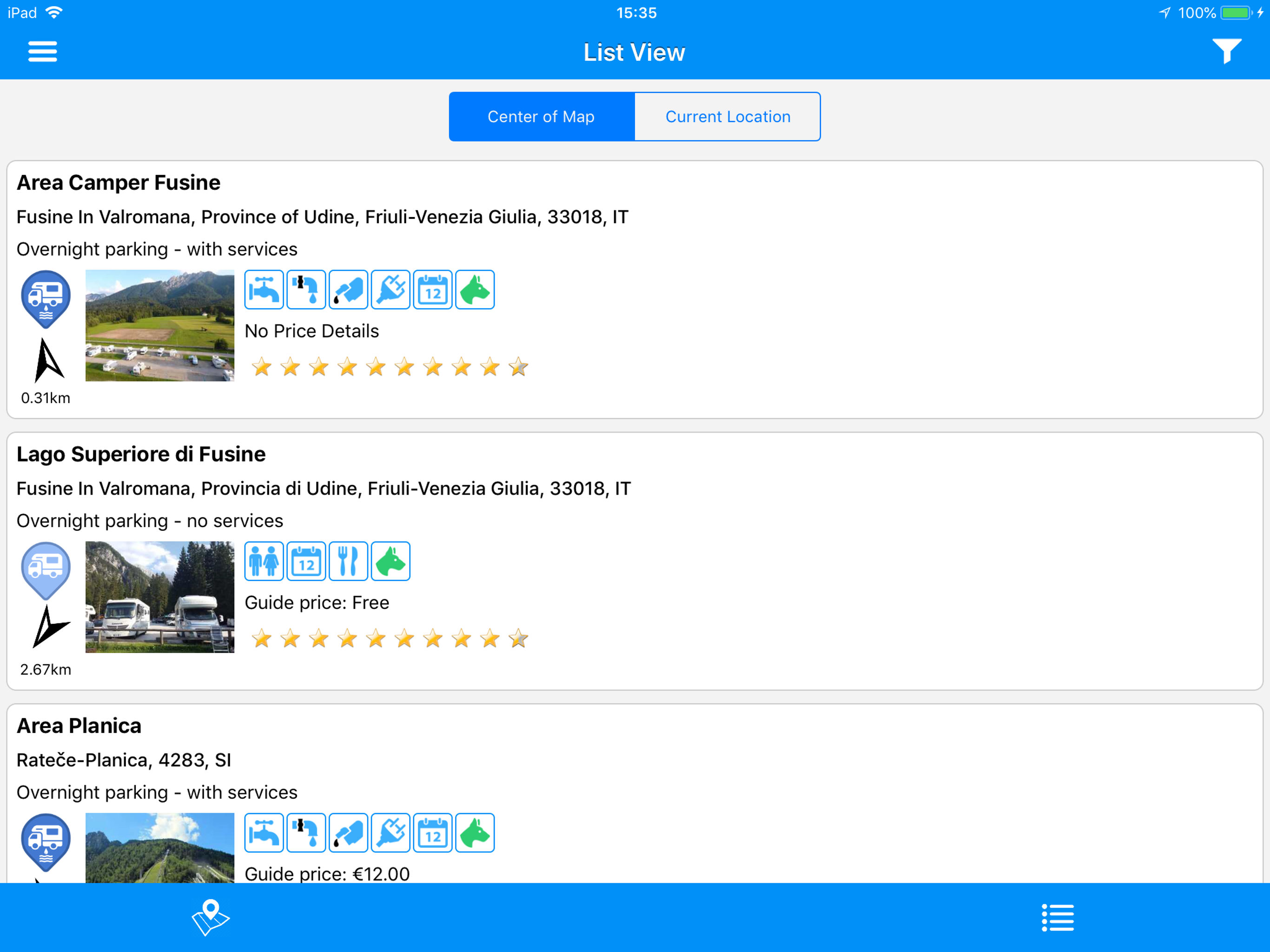This screenshot has width=1270, height=952.
Task: Click 2.67km distance label
Action: click(46, 669)
